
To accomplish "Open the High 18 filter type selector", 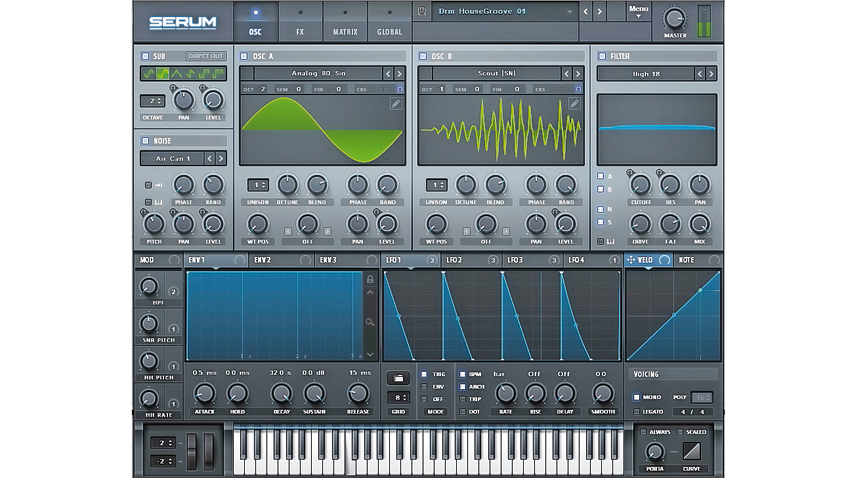I will [646, 74].
